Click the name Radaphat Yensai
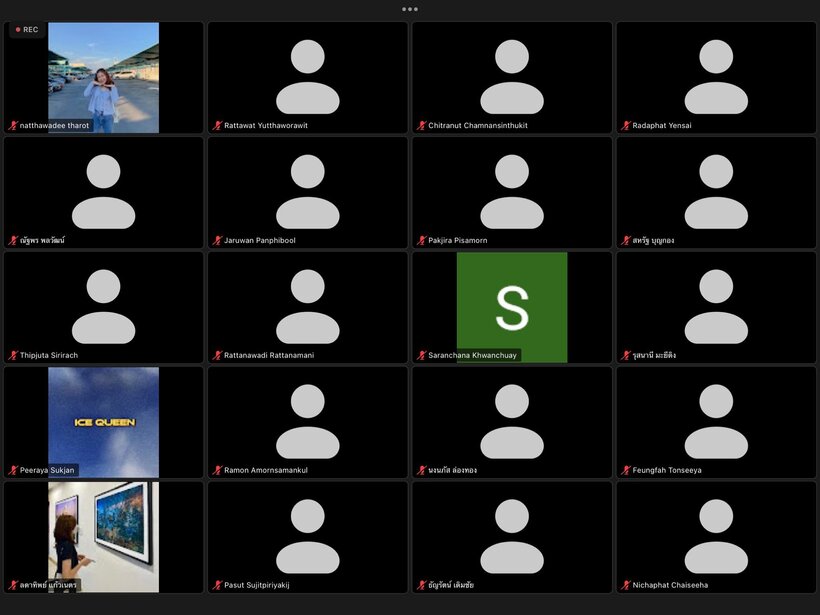 tap(662, 126)
